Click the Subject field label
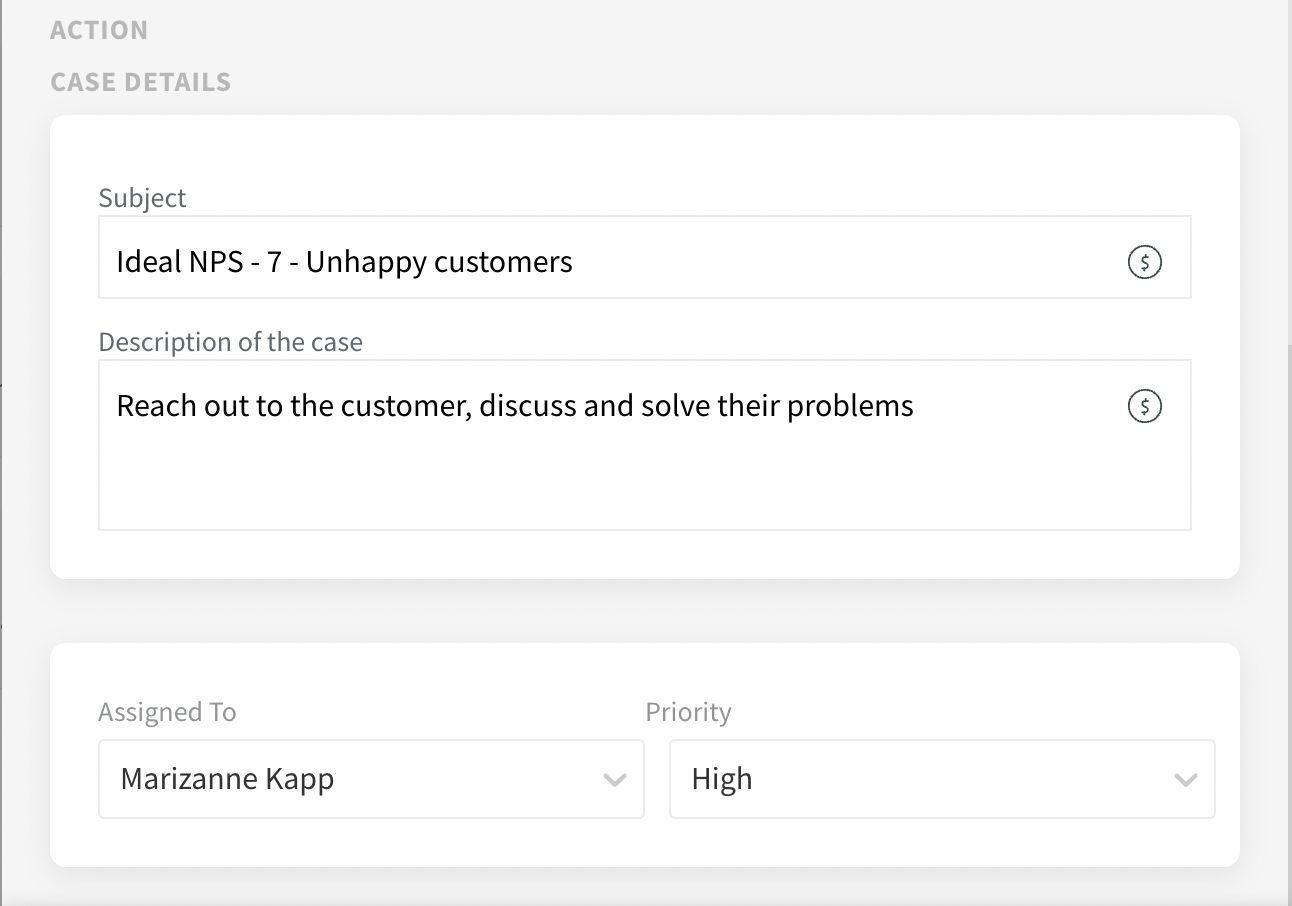The width and height of the screenshot is (1292, 906). click(x=142, y=198)
